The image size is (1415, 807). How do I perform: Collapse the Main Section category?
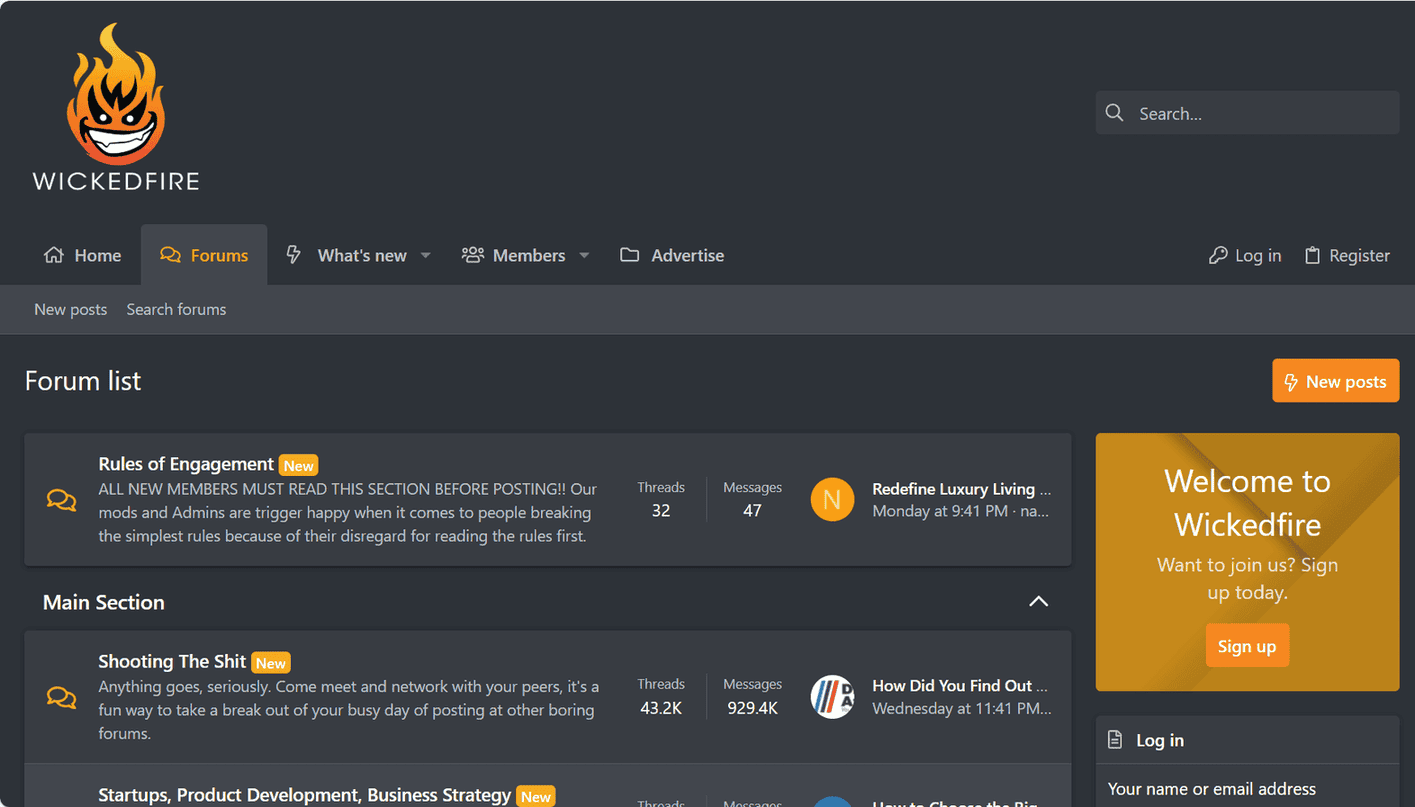[x=1039, y=602]
